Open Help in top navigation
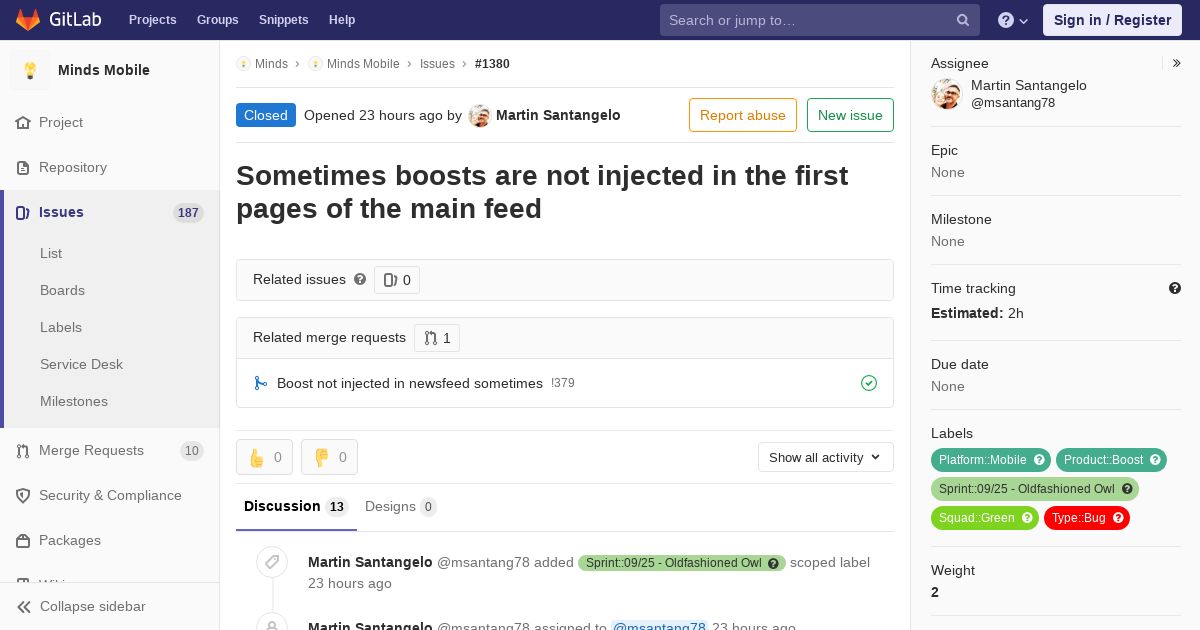Image resolution: width=1200 pixels, height=630 pixels. [x=342, y=20]
